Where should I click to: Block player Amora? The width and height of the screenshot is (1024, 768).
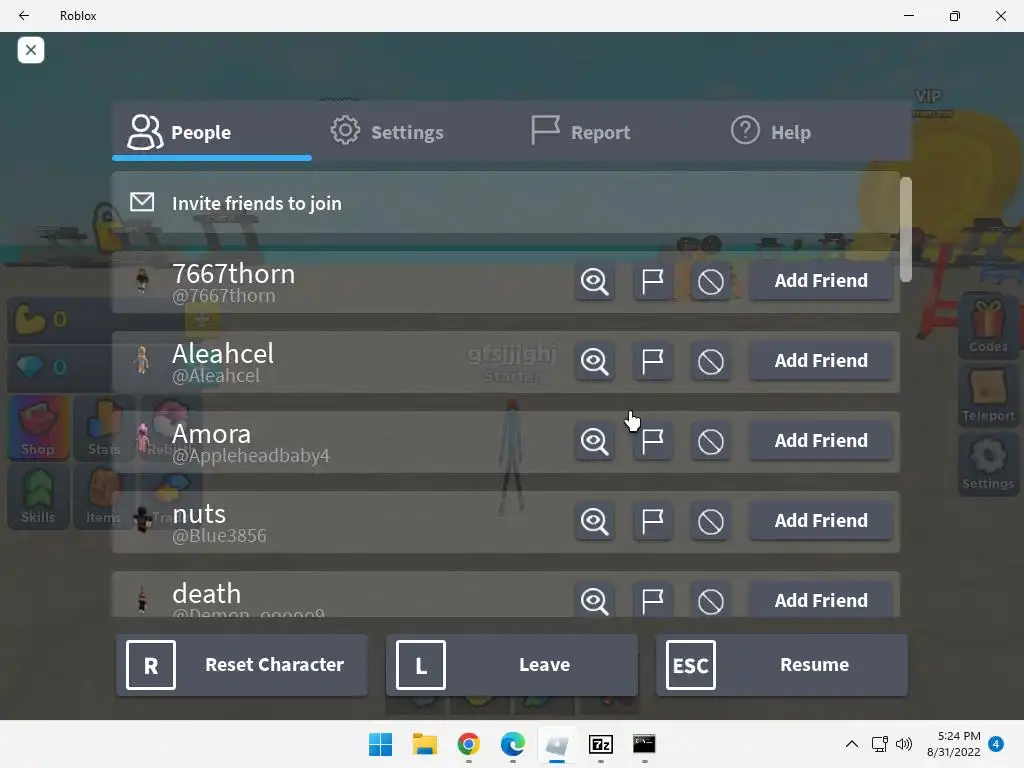coord(711,441)
